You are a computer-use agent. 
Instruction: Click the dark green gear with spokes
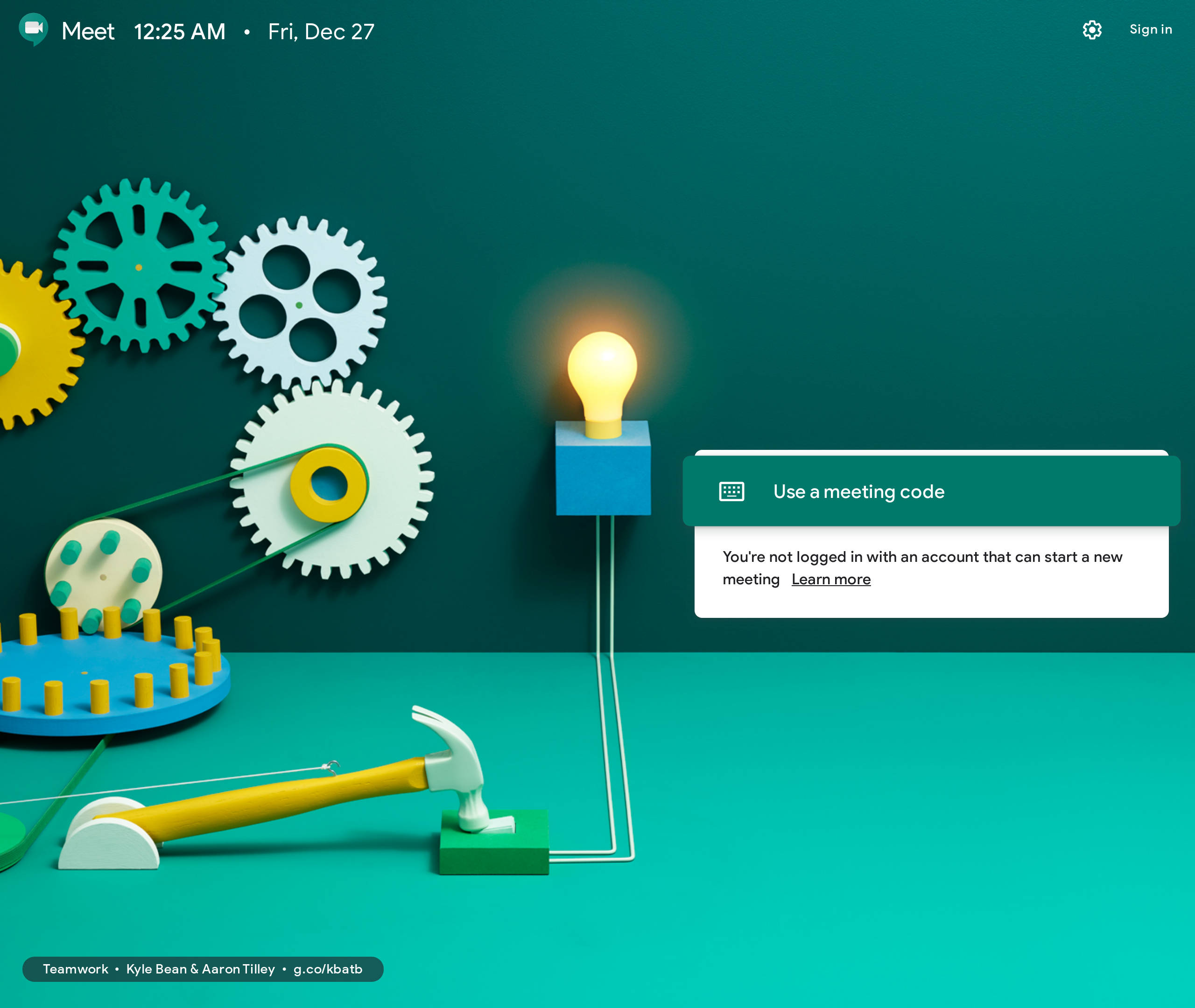tap(139, 266)
